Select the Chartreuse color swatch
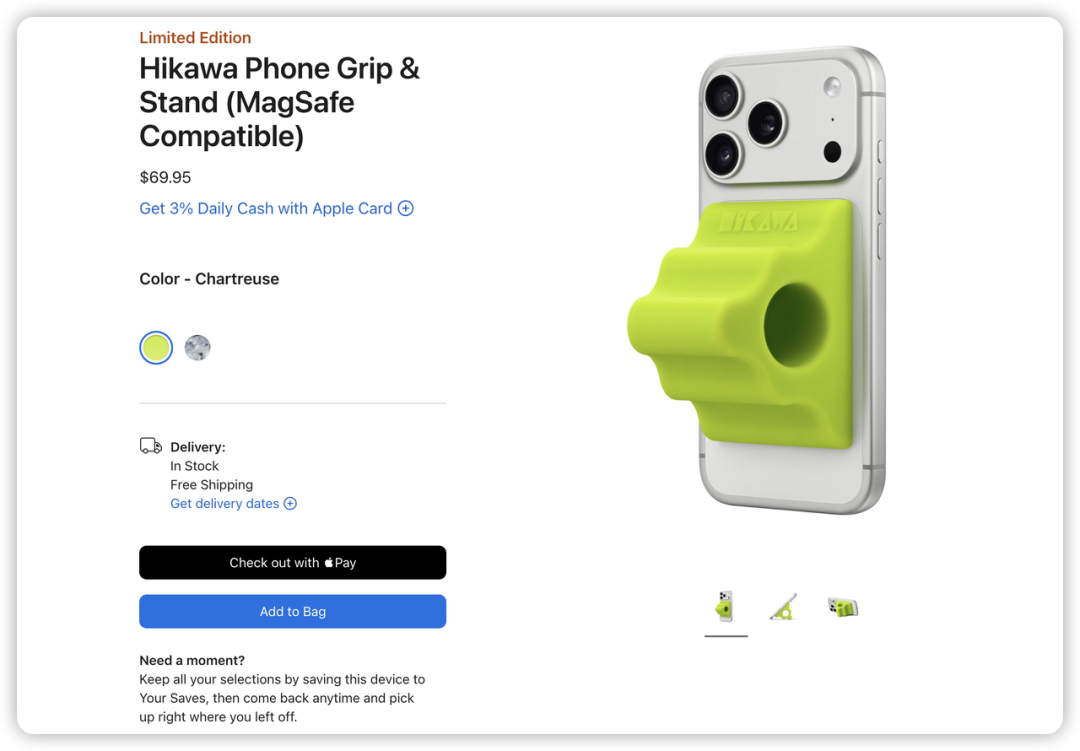The image size is (1080, 751). [156, 348]
